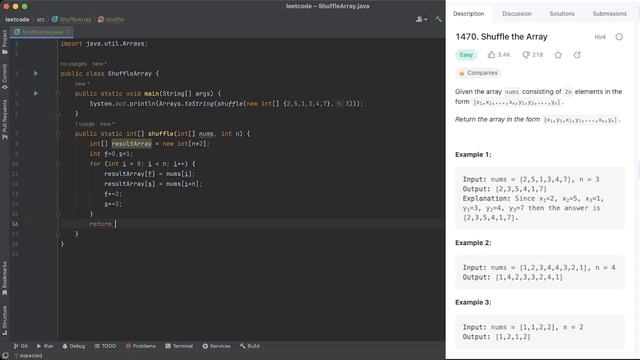Toggle tool window quick access in status bar corner

point(5,356)
